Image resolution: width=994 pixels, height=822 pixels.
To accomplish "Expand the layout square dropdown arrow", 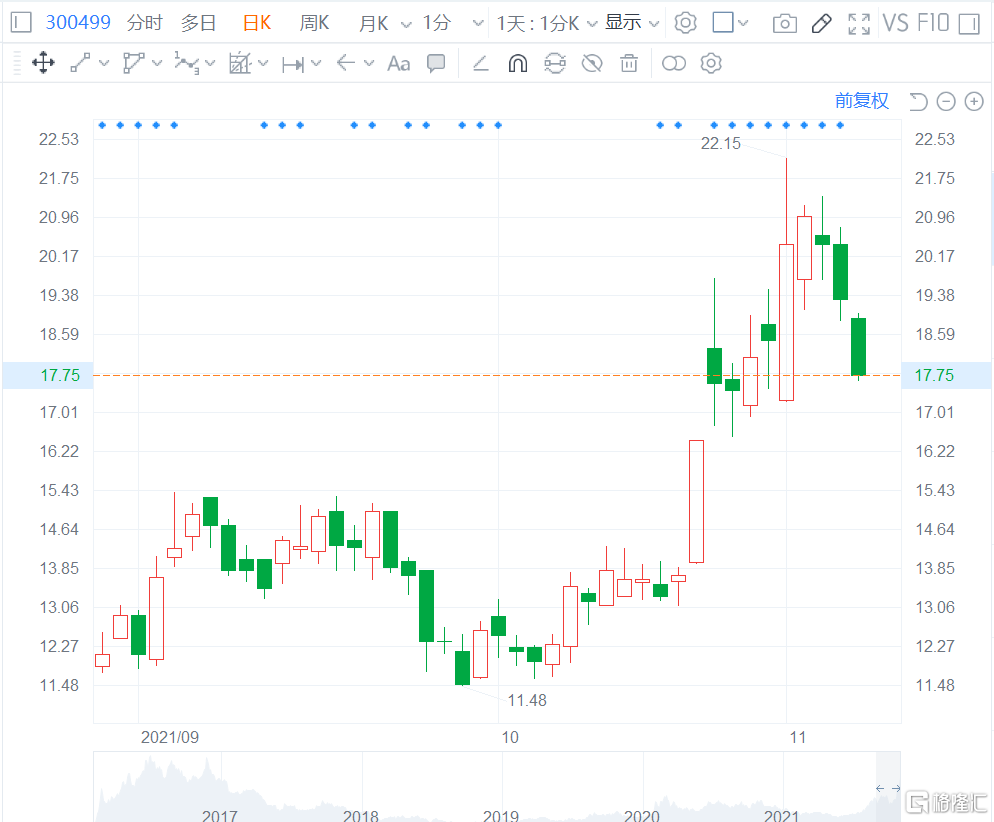I will 744,23.
